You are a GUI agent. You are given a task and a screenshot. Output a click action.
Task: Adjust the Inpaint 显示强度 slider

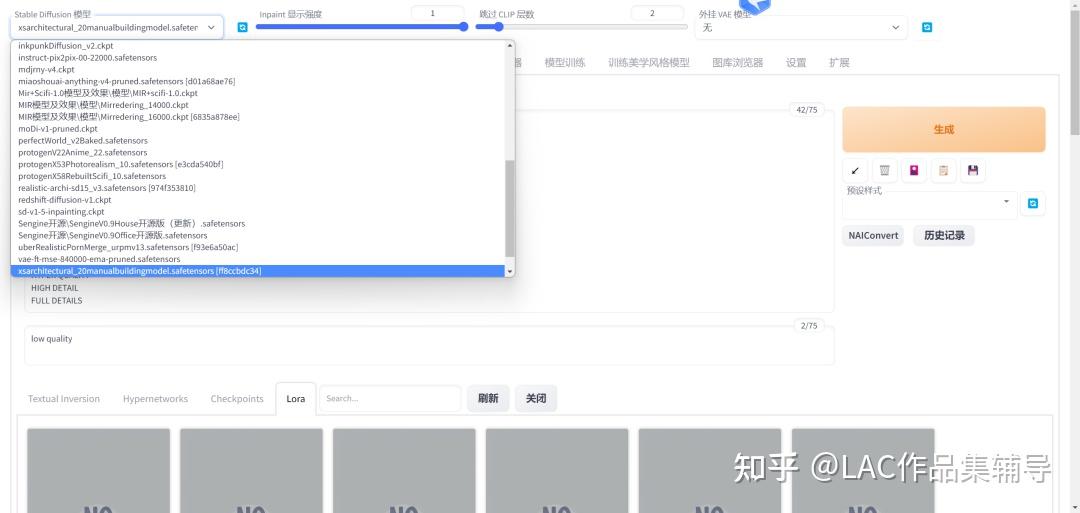pyautogui.click(x=362, y=27)
